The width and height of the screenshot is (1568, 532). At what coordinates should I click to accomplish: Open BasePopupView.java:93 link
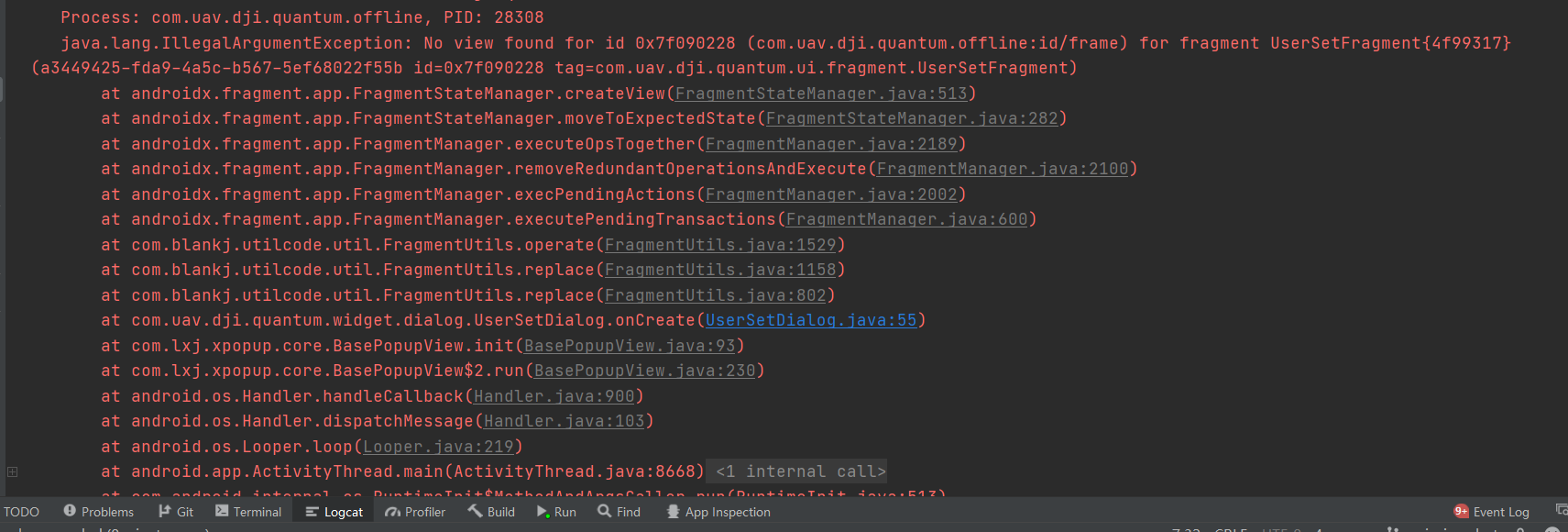(x=630, y=346)
